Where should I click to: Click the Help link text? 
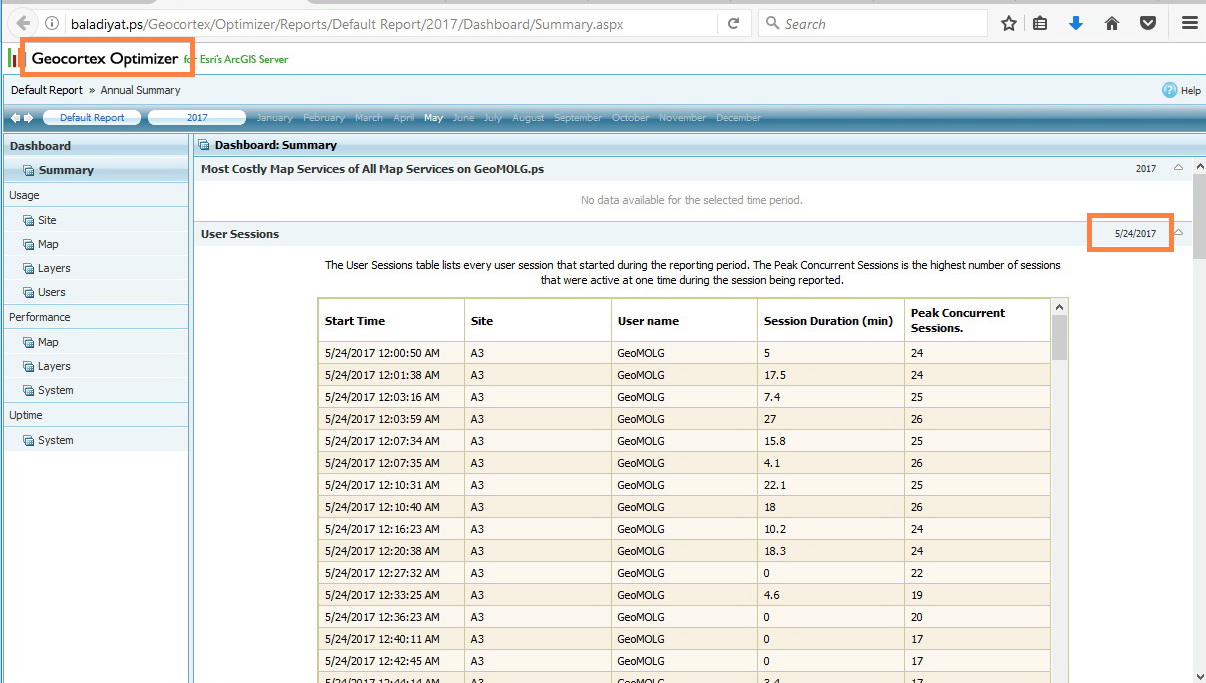click(1191, 90)
